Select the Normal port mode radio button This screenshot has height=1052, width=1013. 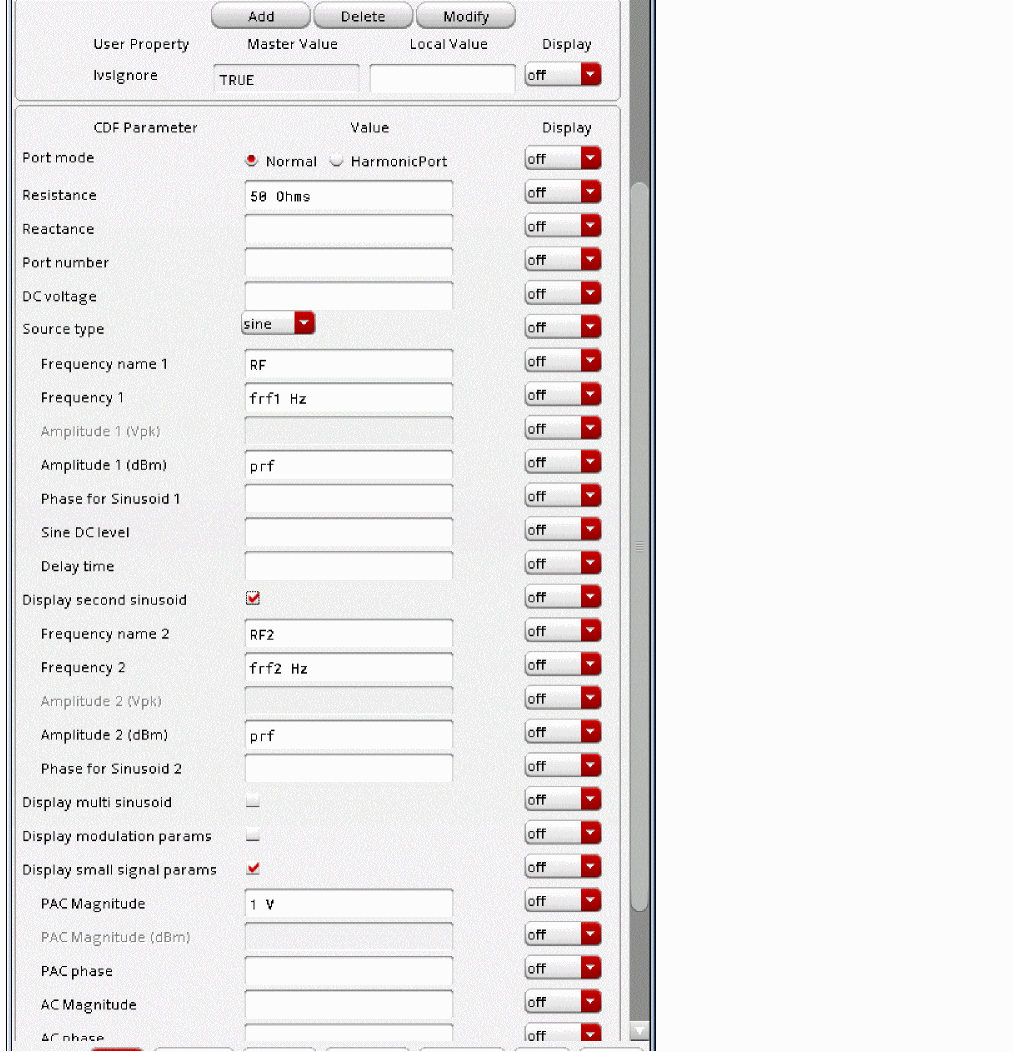252,160
